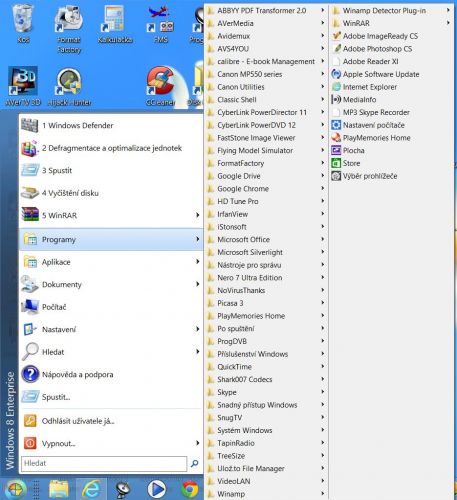Launch PlayMemories Home application shortcut
Image resolution: width=457 pixels, height=500 pixels.
tap(390, 138)
